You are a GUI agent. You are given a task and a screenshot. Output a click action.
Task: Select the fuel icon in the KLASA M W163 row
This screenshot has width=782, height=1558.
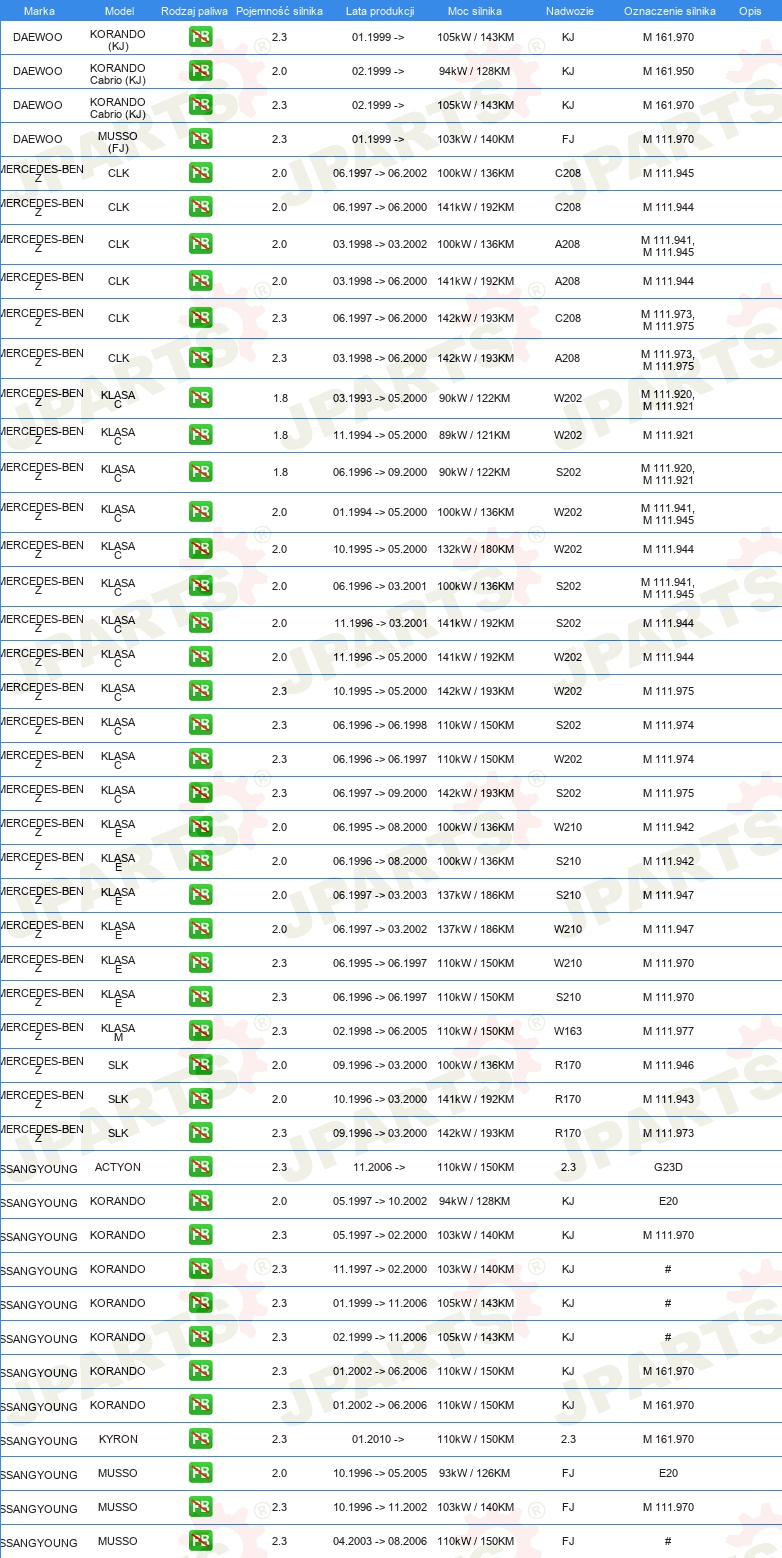coord(201,1031)
